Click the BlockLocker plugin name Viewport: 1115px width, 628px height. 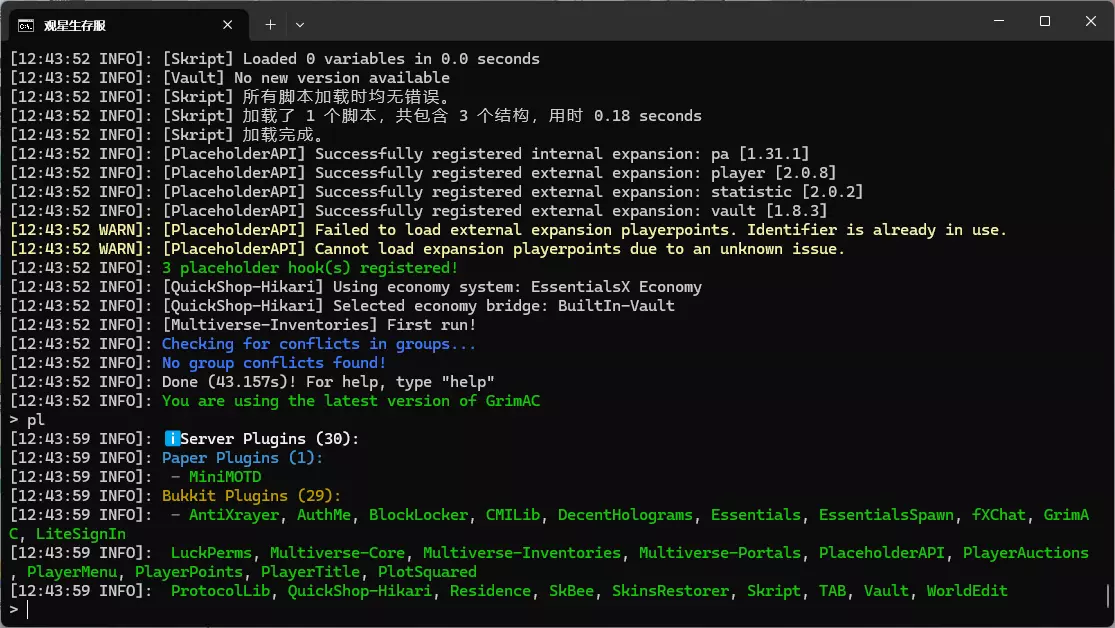(x=418, y=515)
